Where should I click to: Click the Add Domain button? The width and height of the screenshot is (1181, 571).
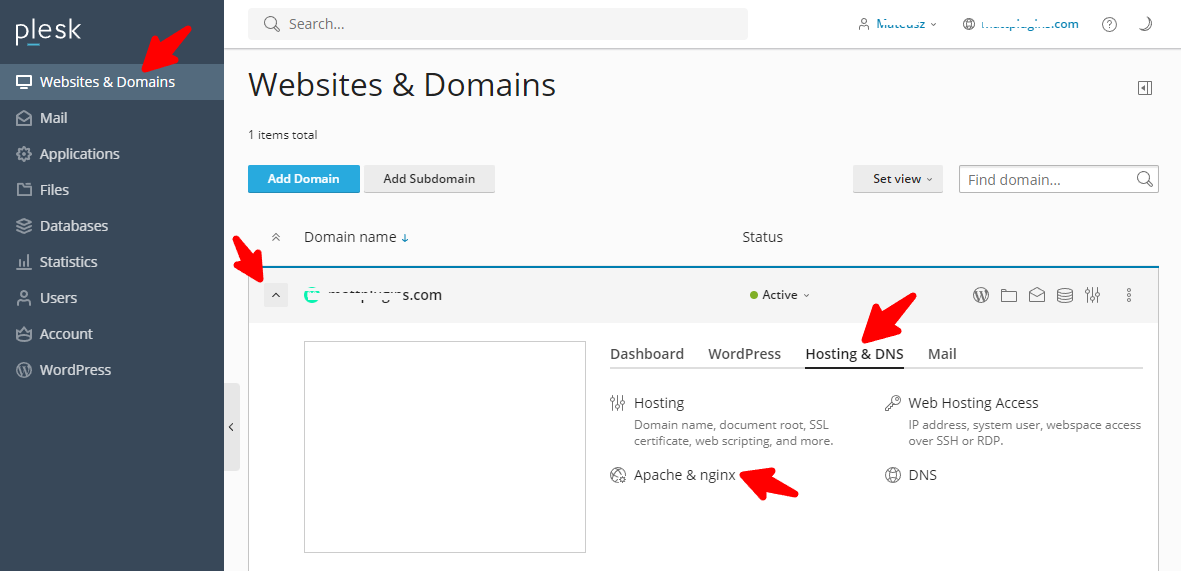(x=304, y=179)
